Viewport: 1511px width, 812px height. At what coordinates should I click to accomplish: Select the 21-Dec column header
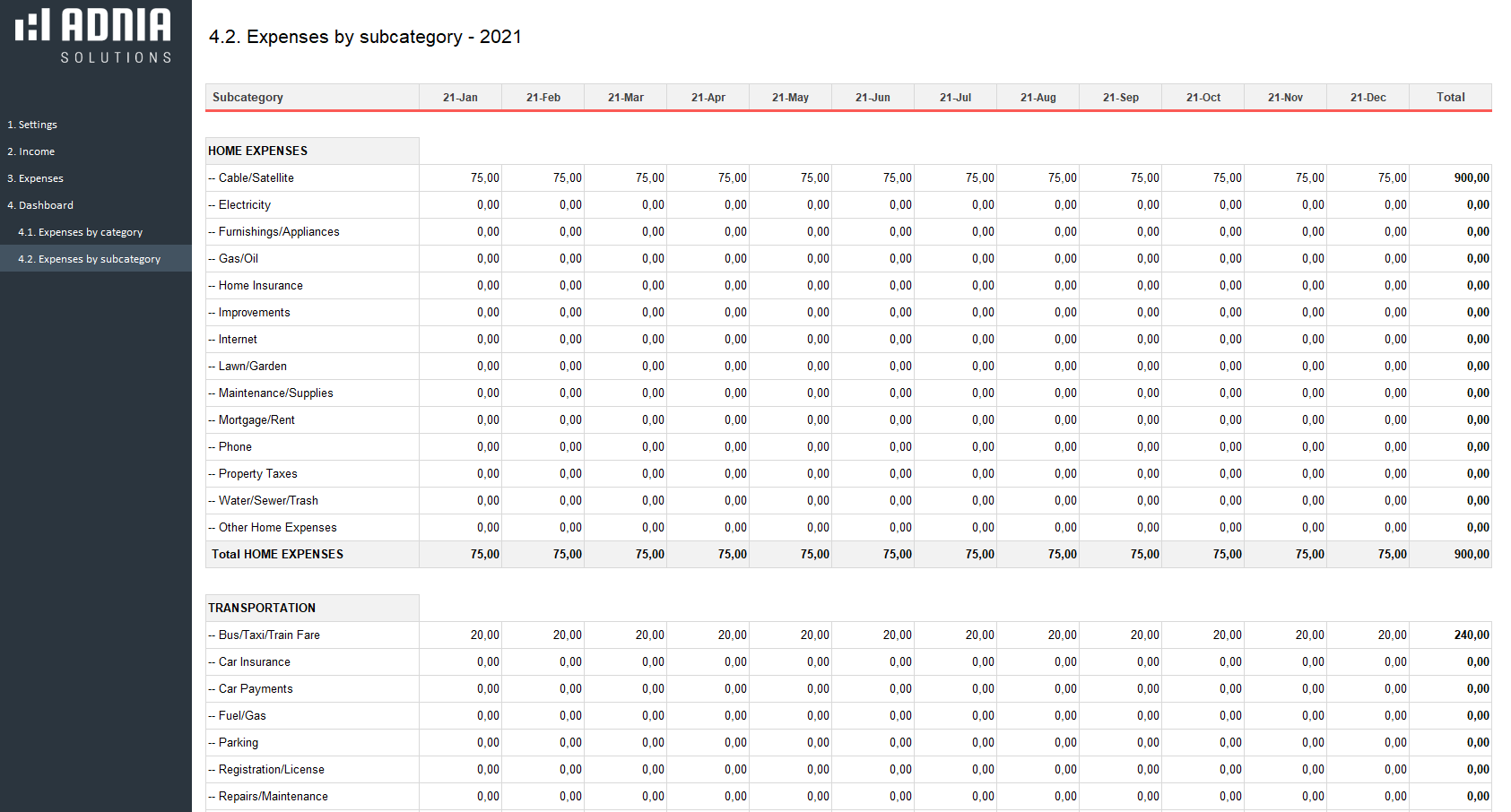click(1368, 97)
